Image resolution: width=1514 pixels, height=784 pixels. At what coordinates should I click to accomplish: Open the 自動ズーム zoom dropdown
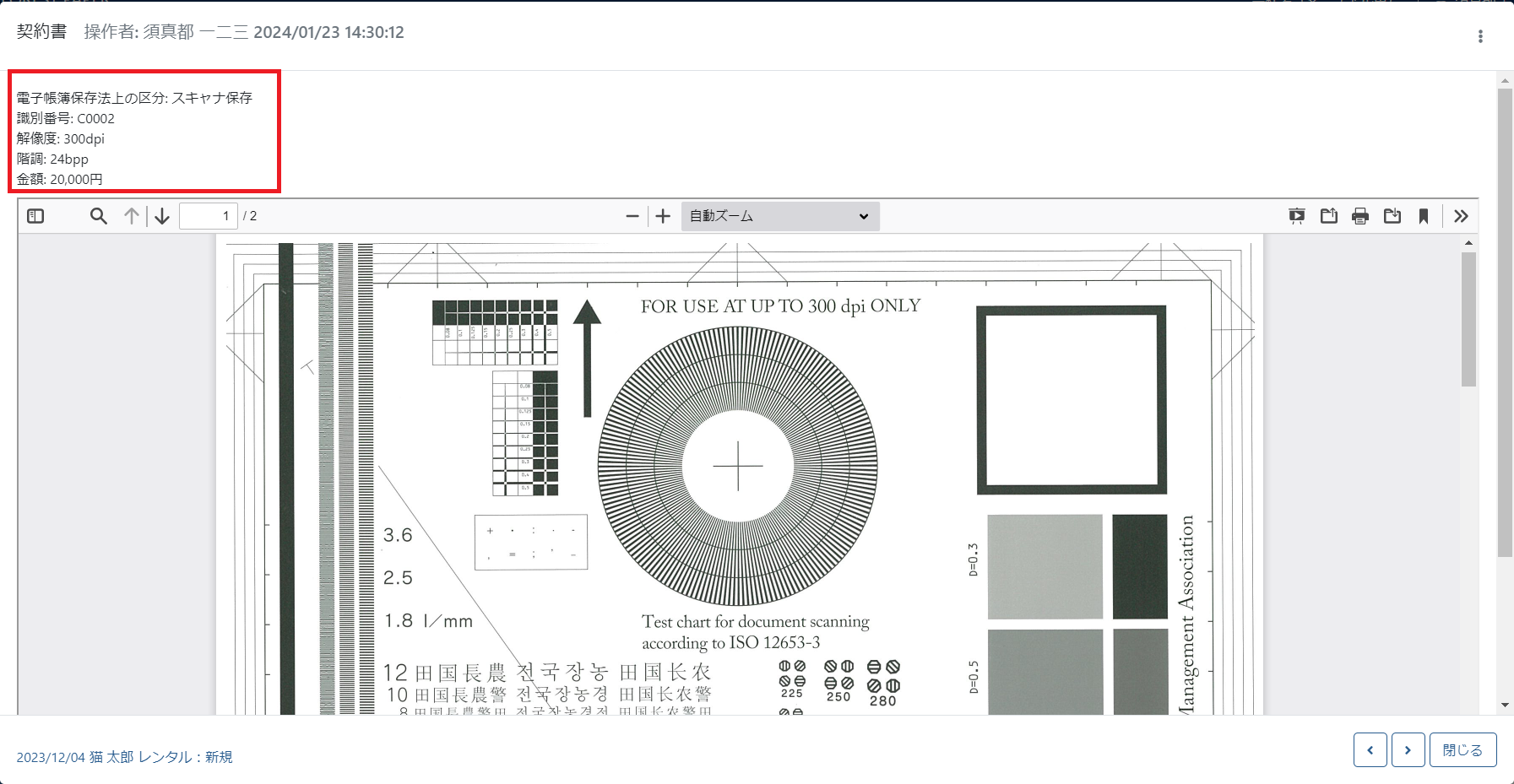coord(779,216)
